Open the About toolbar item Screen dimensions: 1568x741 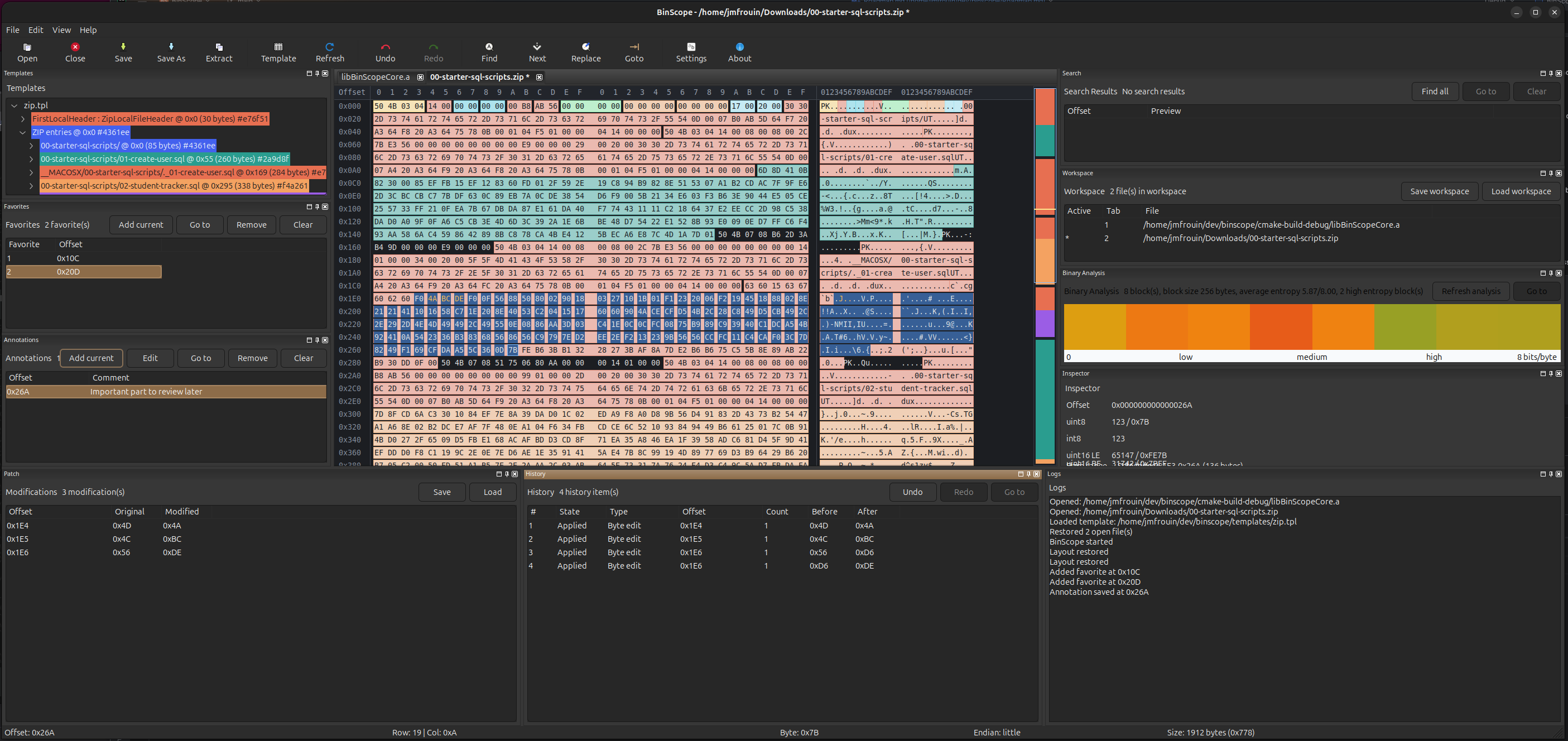point(739,52)
